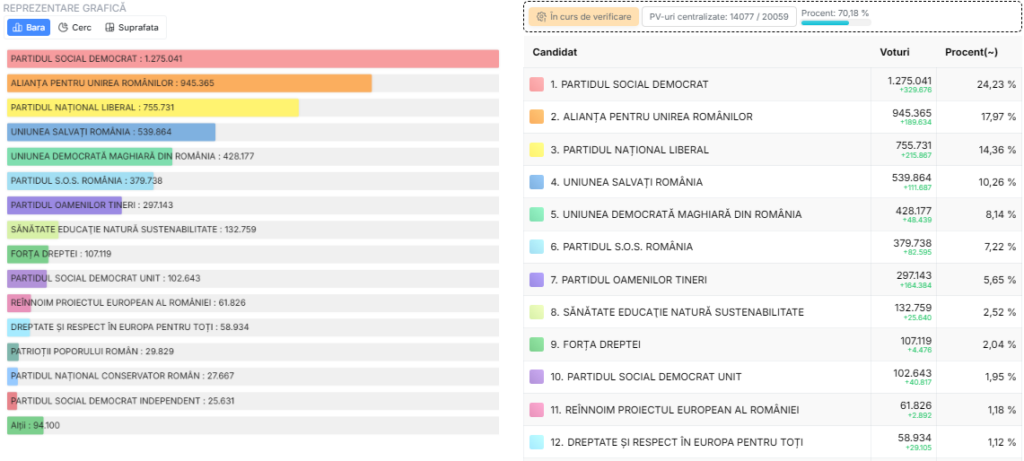Image resolution: width=1024 pixels, height=461 pixels.
Task: Click the green swatch beside Forța Dreptei
Action: 537,344
